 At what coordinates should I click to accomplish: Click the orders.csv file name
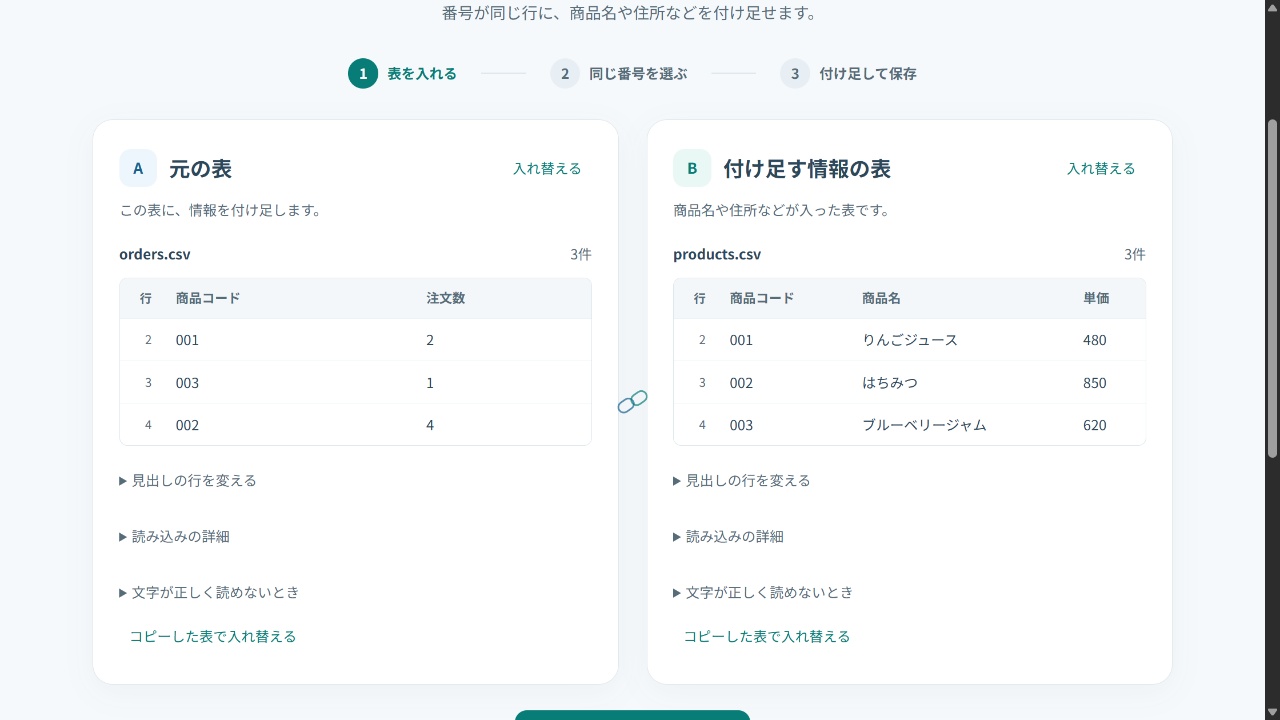pos(155,254)
